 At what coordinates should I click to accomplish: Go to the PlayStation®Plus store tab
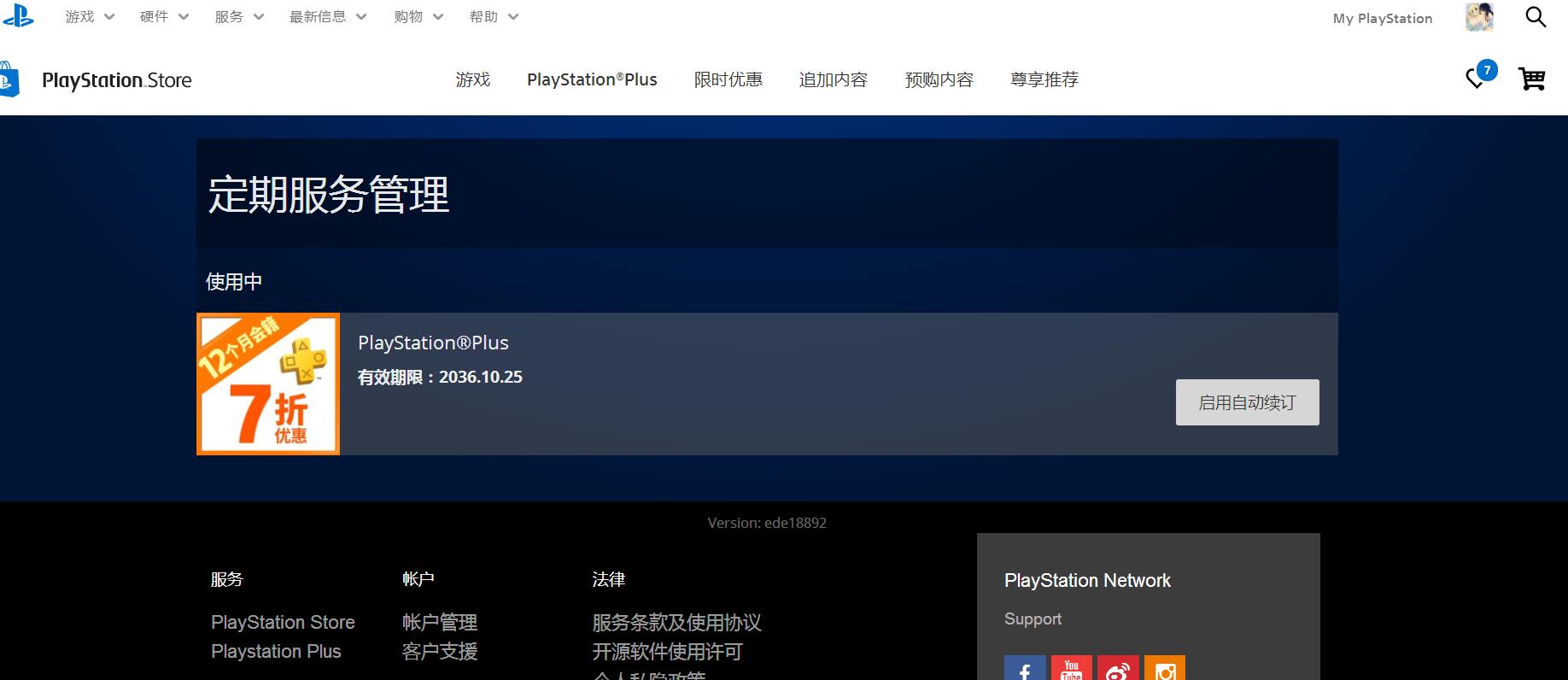pos(592,79)
